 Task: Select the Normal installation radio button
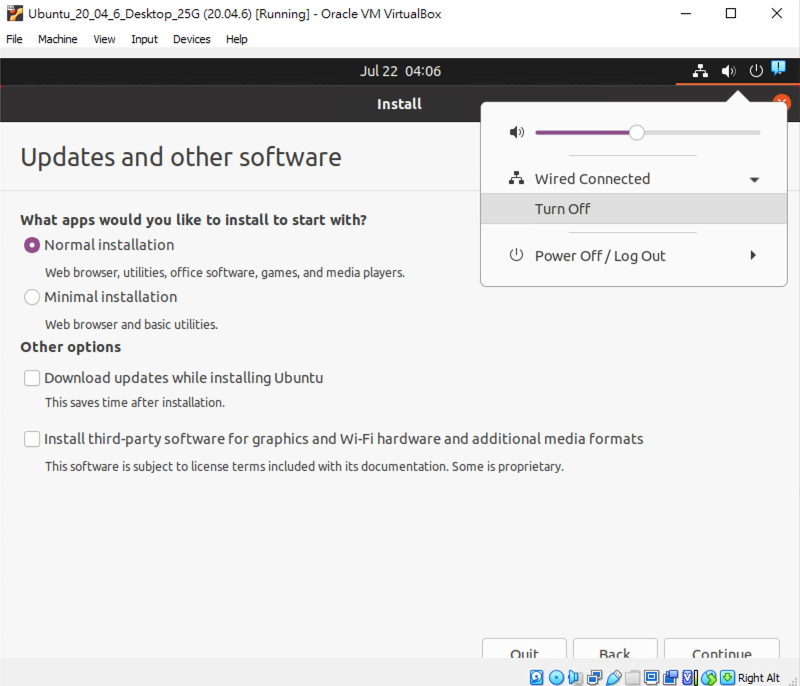(x=32, y=245)
